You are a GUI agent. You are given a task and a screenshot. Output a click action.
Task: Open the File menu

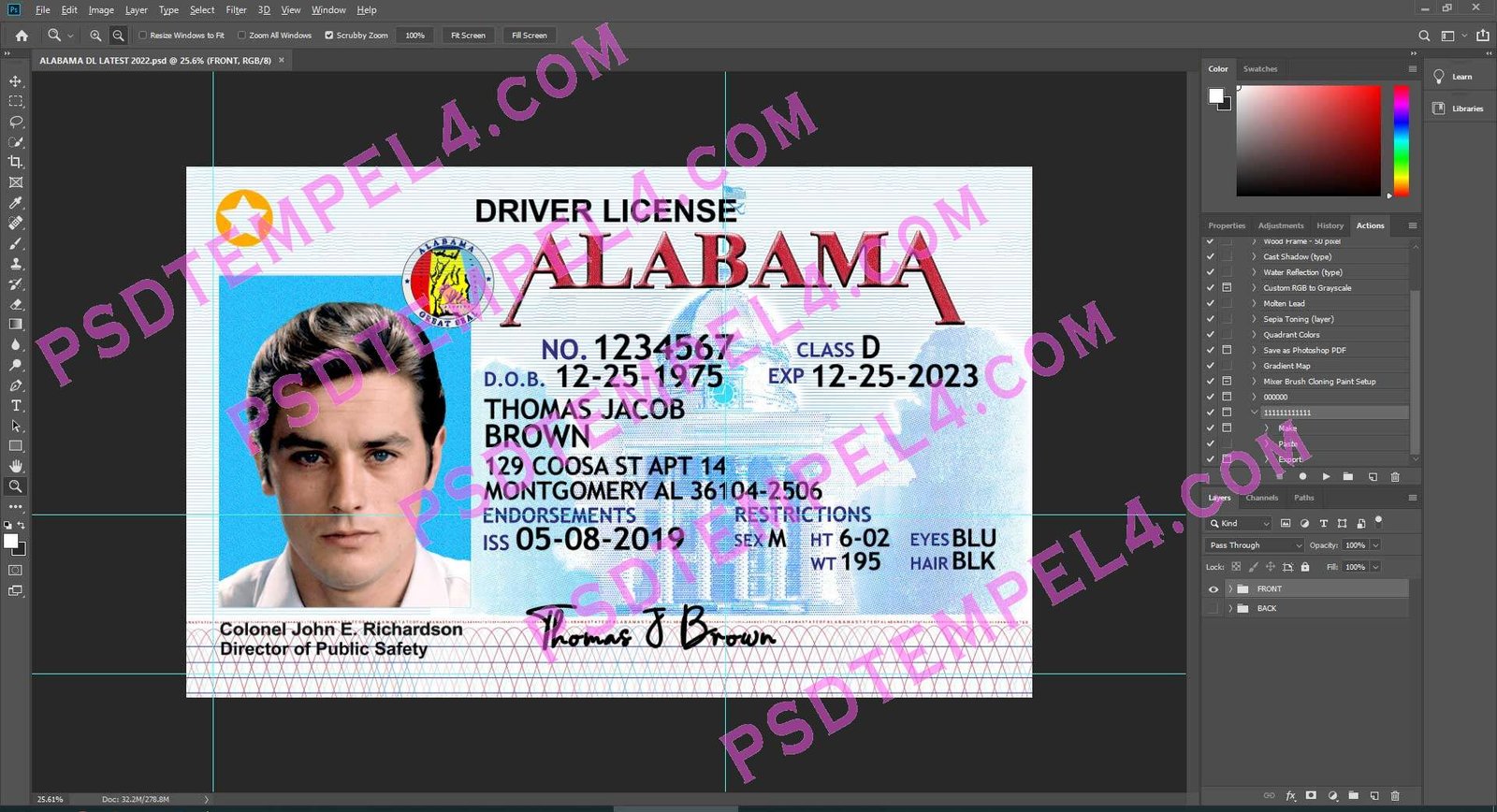click(x=43, y=10)
